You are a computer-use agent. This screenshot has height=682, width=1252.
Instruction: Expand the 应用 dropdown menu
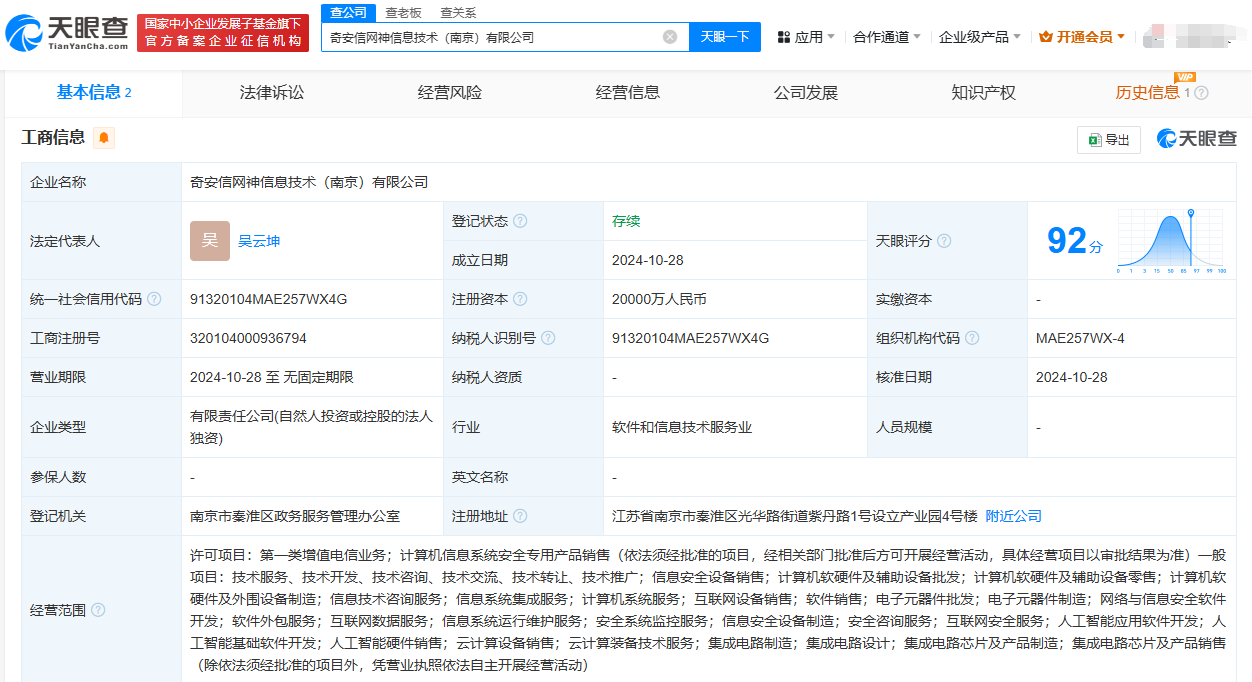pos(807,37)
